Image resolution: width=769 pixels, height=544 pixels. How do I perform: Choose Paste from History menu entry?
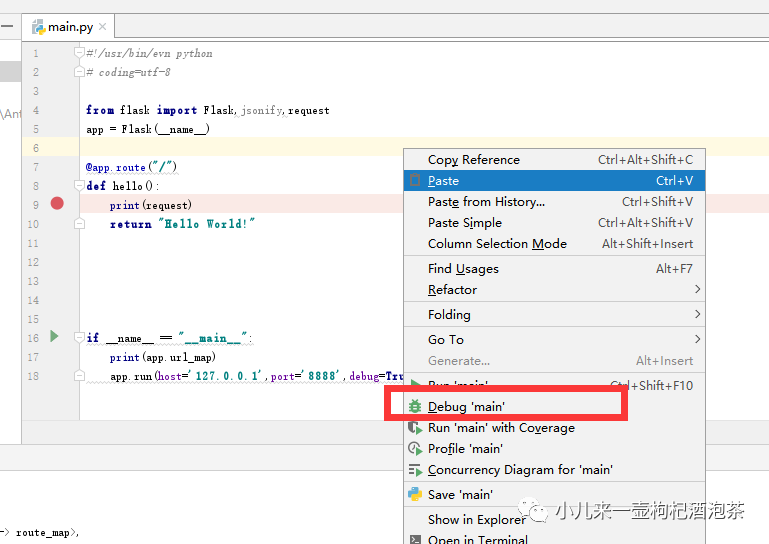coord(486,202)
